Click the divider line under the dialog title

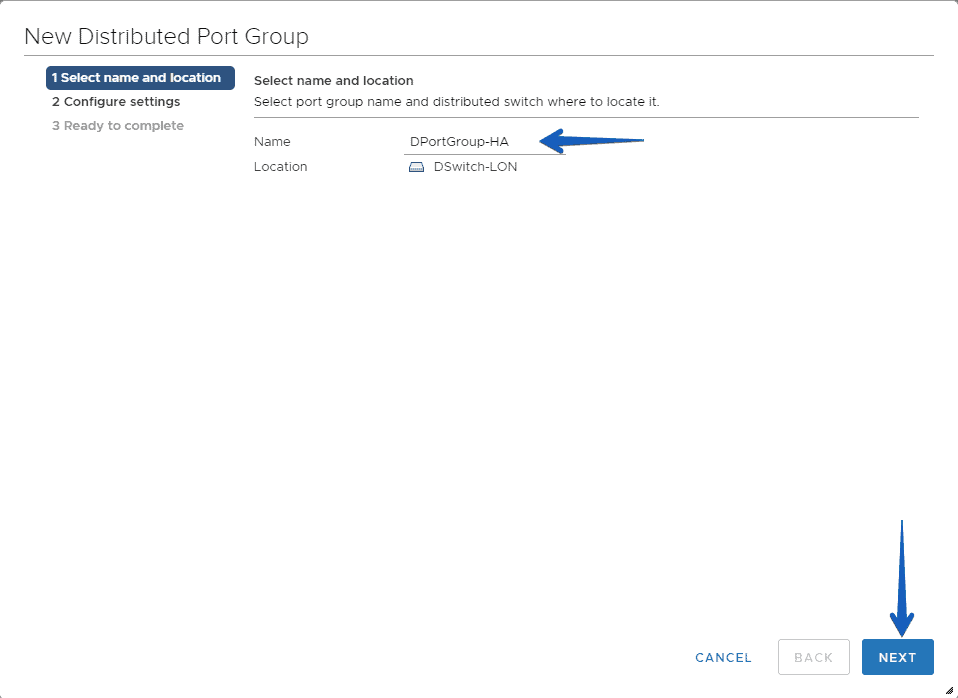(x=478, y=56)
